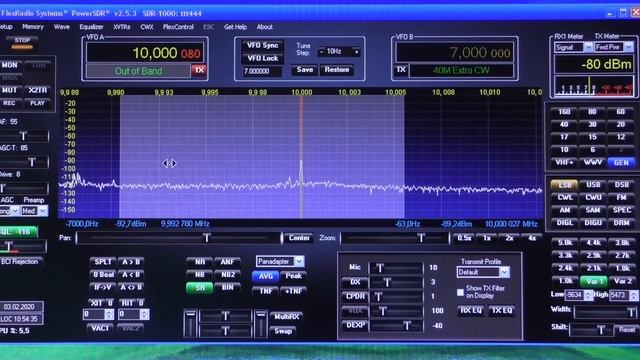Adjust the Zoom slider
The image size is (640, 360).
pyautogui.click(x=394, y=238)
